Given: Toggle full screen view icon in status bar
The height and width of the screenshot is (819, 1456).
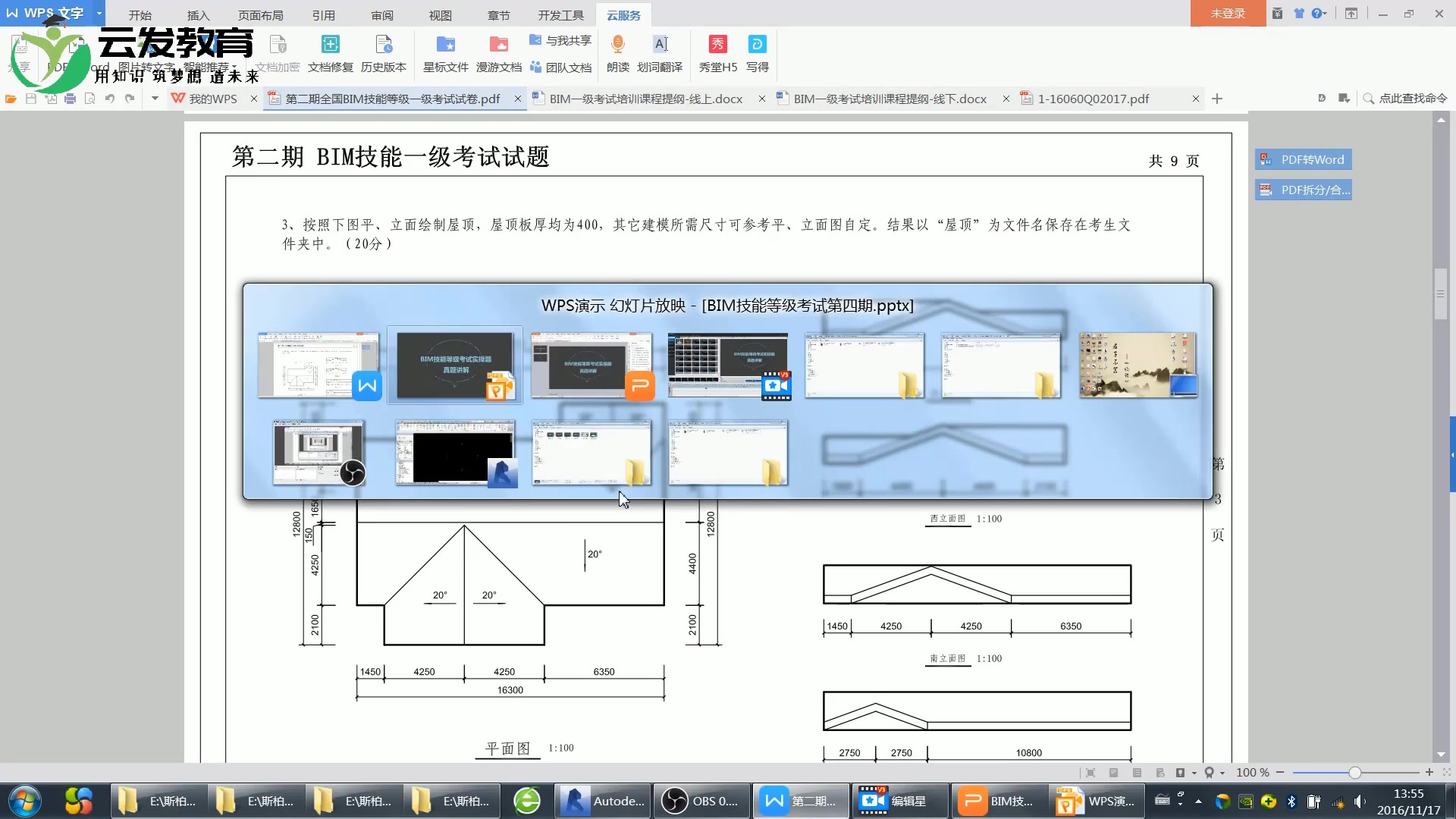Looking at the screenshot, I should (1090, 773).
